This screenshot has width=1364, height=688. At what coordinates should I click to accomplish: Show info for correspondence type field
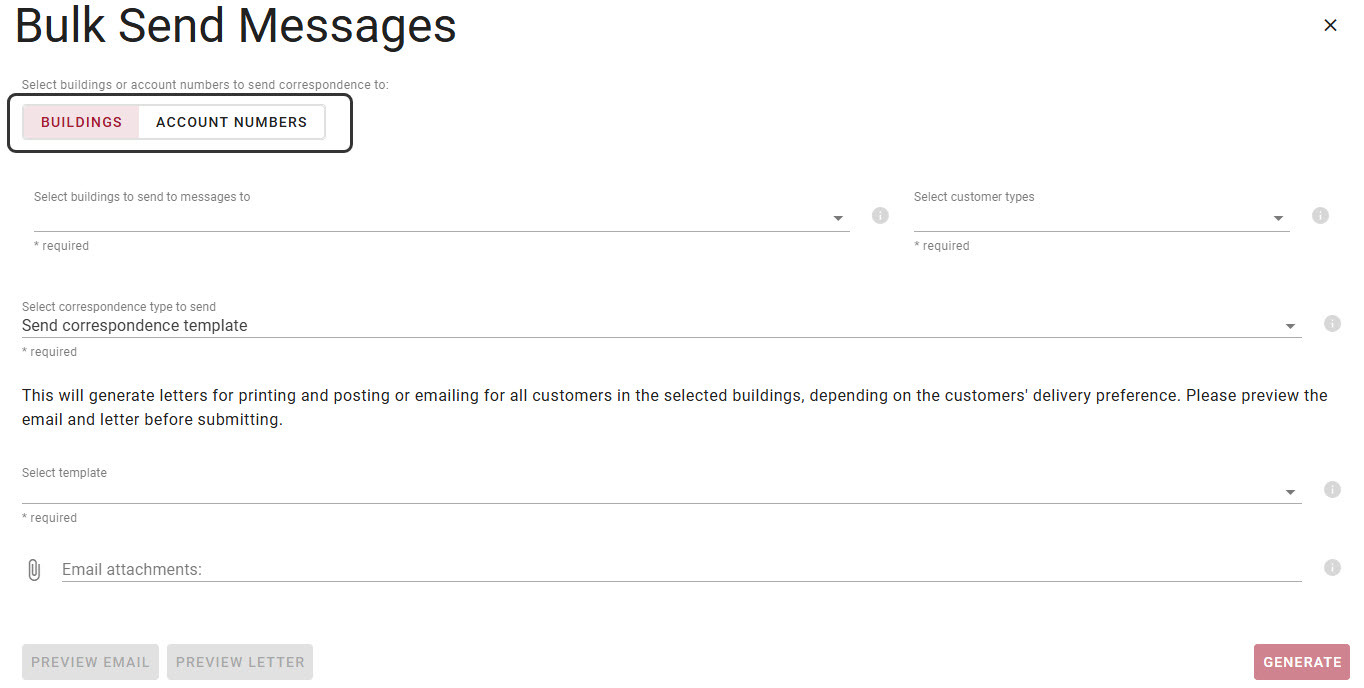pos(1332,323)
